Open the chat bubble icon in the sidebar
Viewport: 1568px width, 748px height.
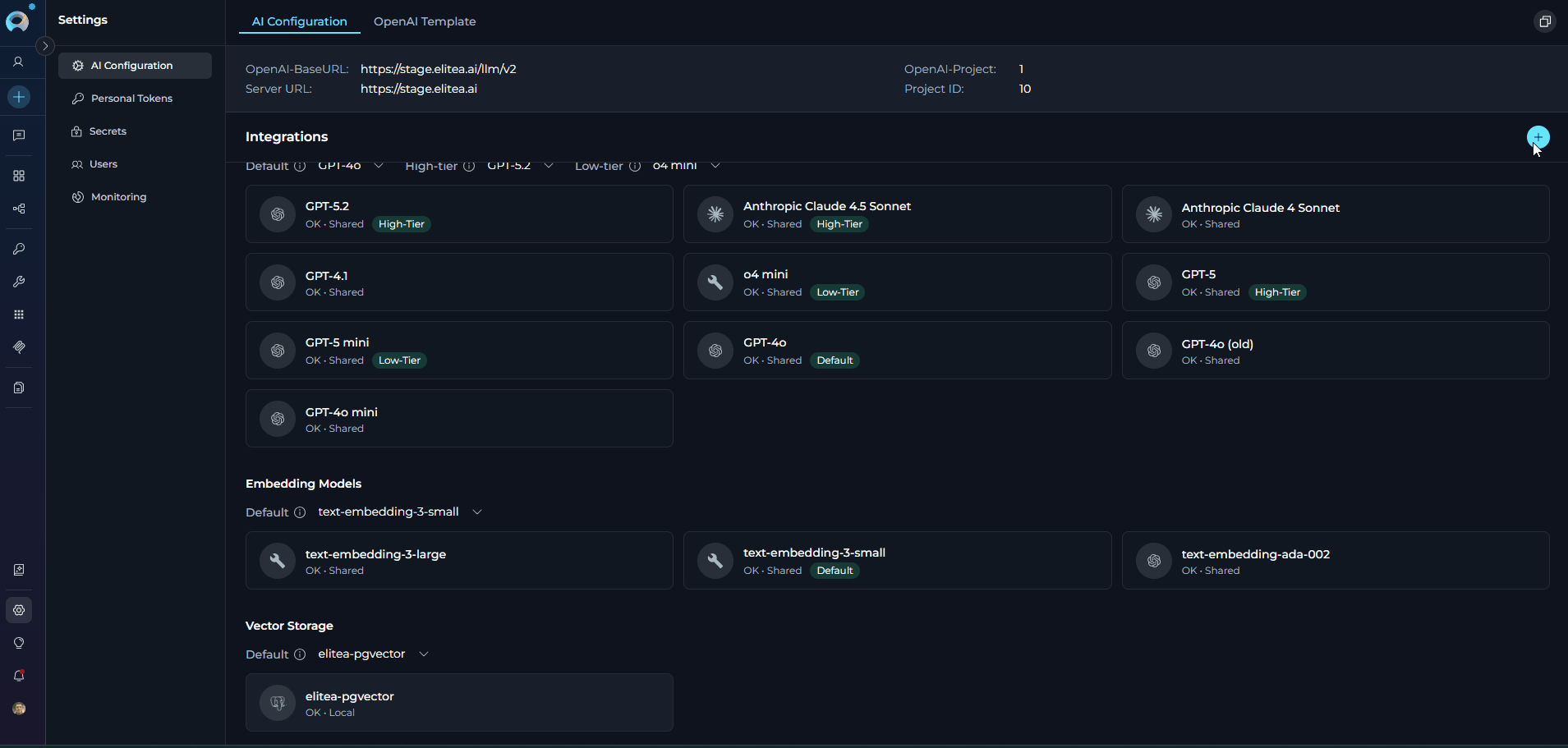tap(19, 135)
